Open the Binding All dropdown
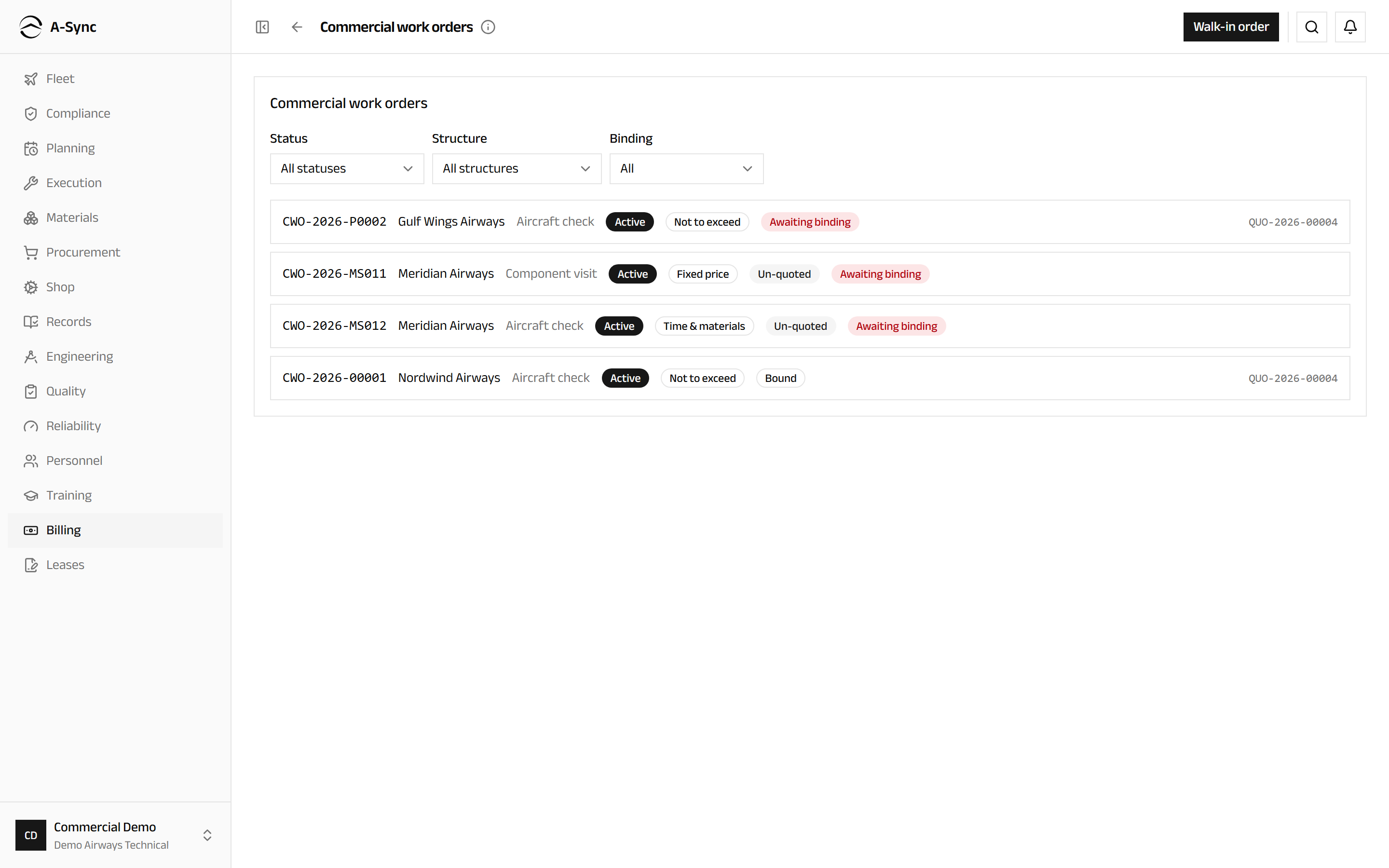The height and width of the screenshot is (868, 1389). pyautogui.click(x=686, y=169)
